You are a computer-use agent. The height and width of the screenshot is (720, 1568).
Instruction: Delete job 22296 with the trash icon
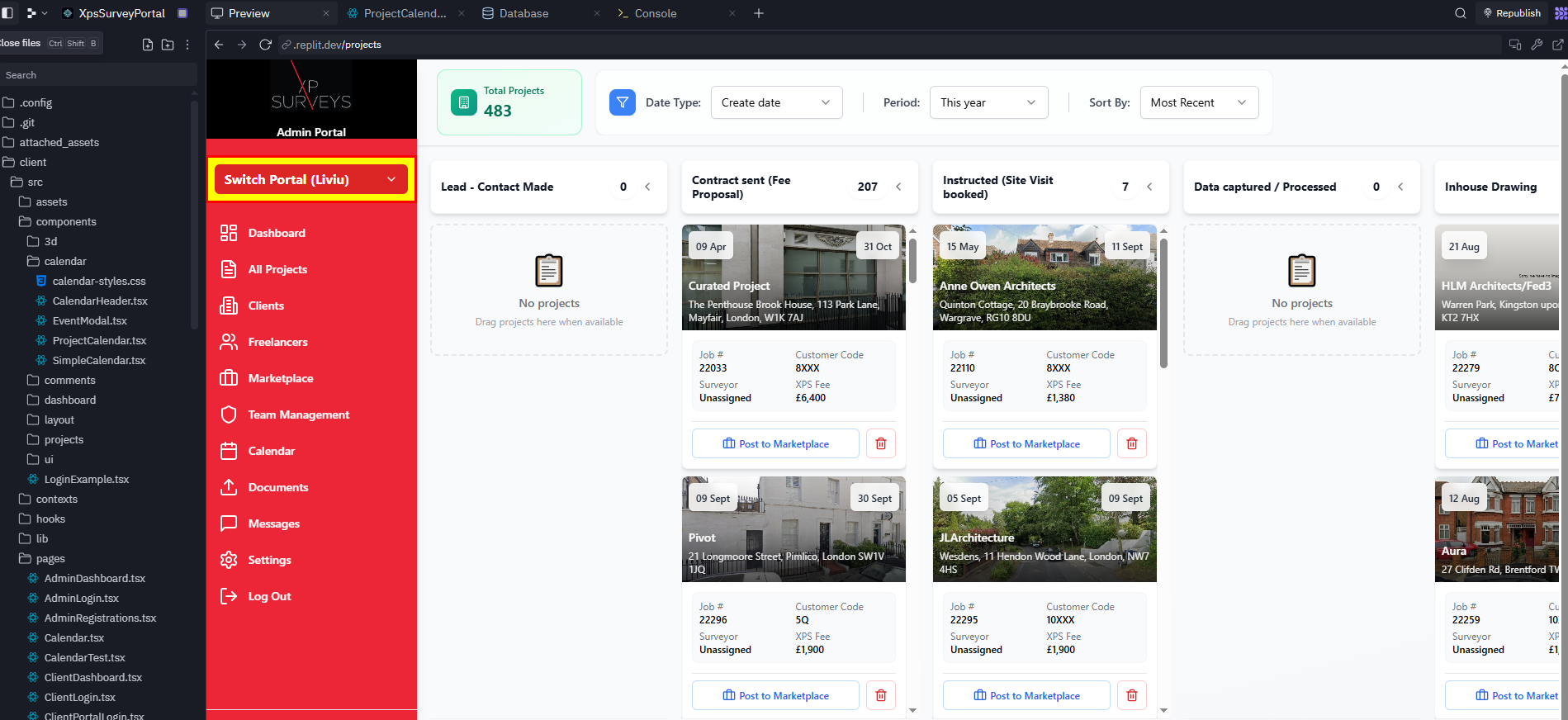click(x=881, y=695)
